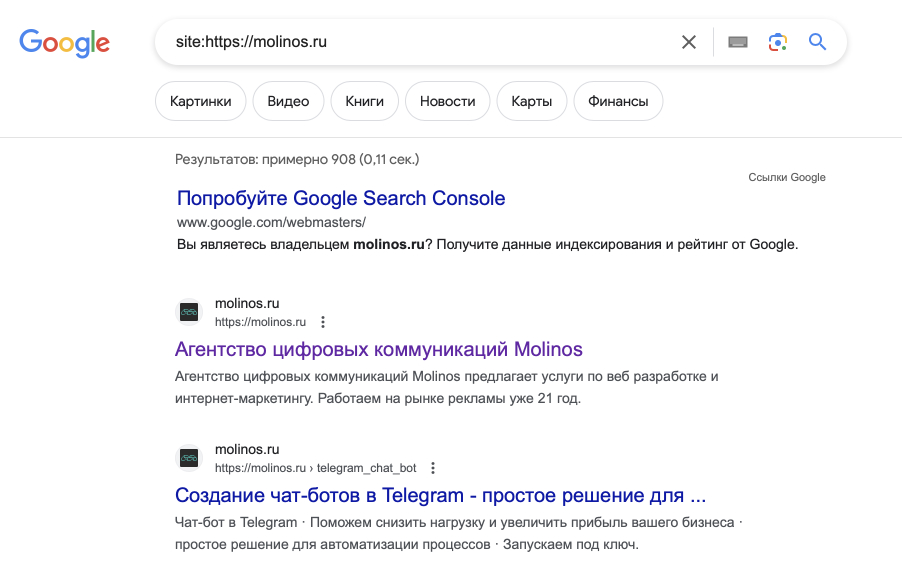Switch to Картинки filter tab
Screen dimensions: 902x572
pos(201,101)
